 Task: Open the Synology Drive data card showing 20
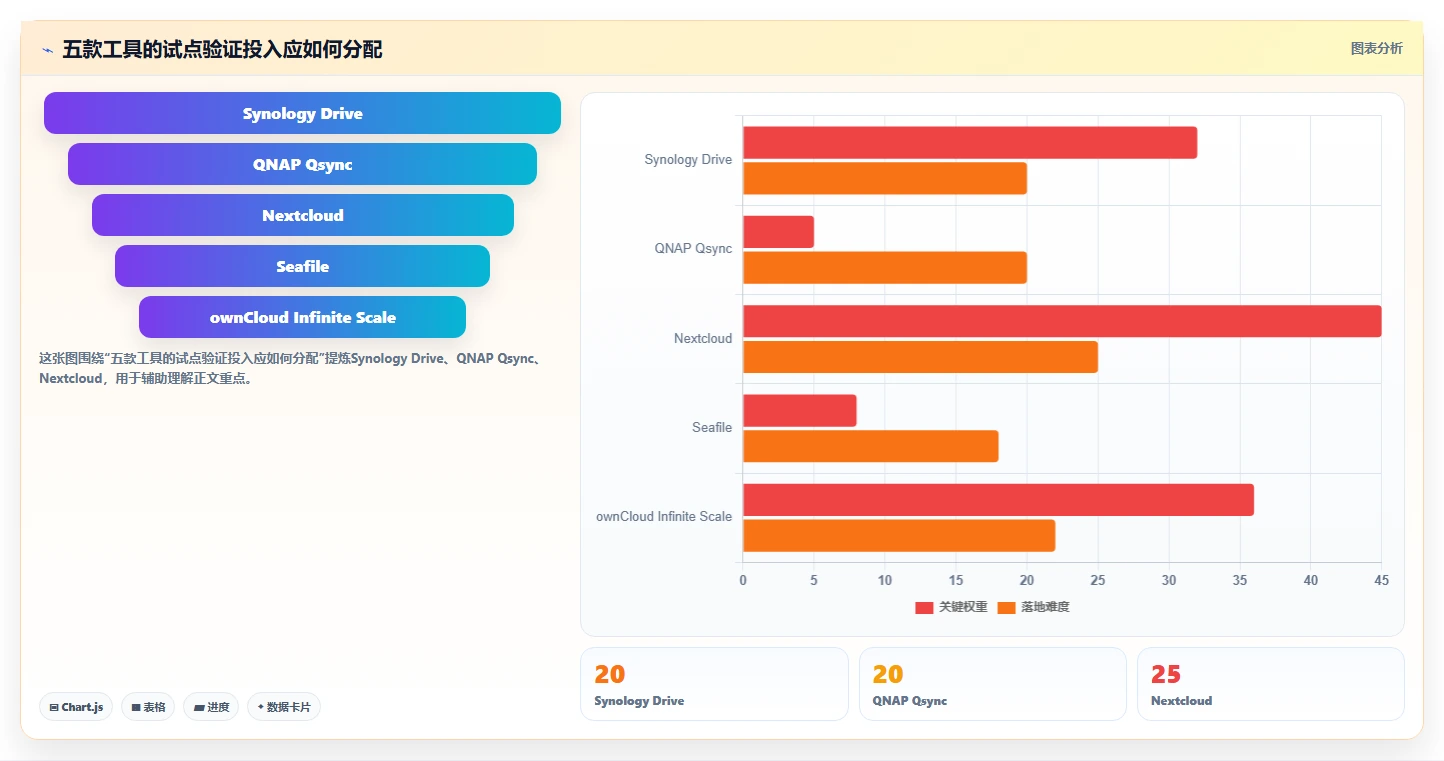pos(714,684)
